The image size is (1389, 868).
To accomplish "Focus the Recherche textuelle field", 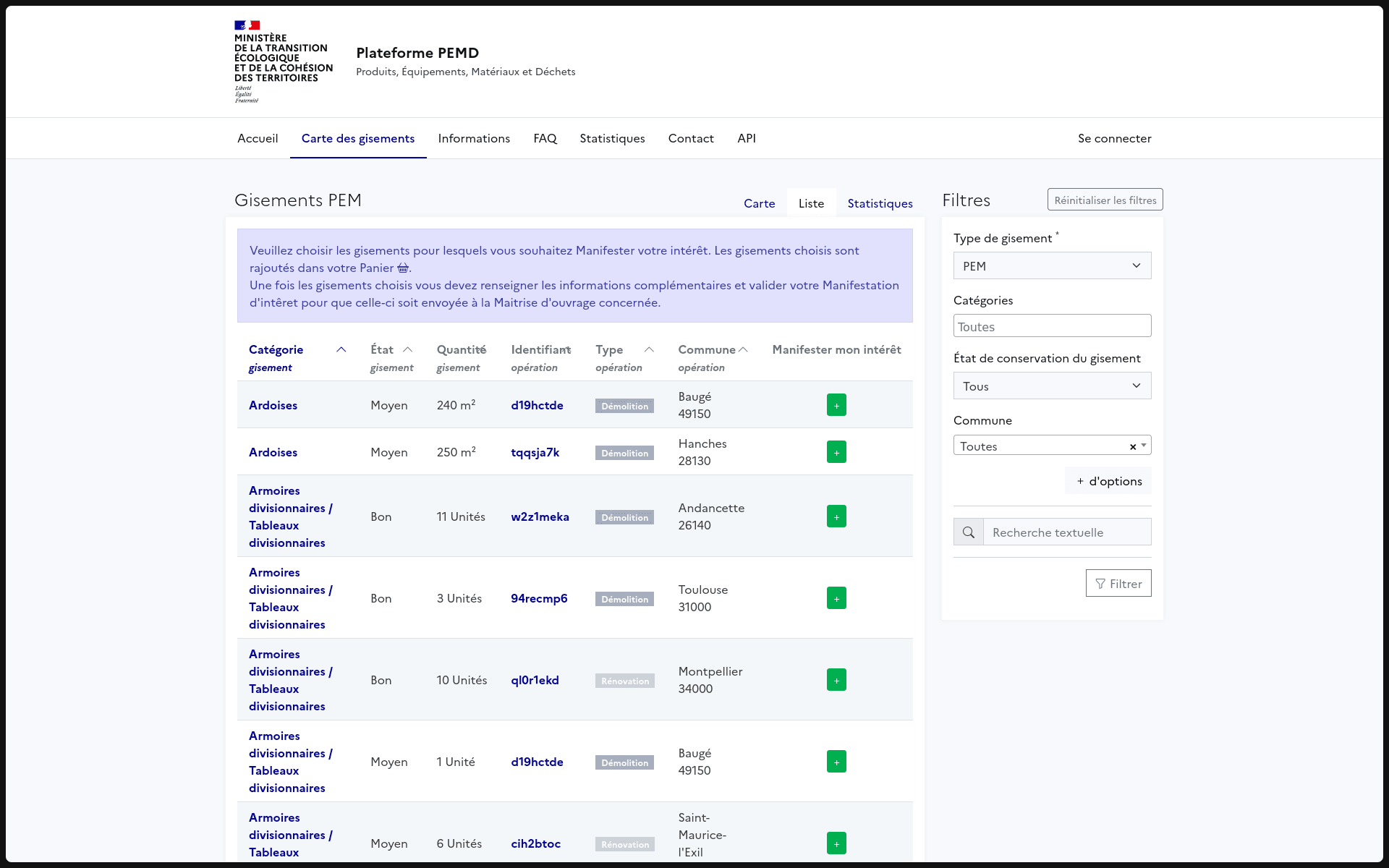I will [1068, 532].
